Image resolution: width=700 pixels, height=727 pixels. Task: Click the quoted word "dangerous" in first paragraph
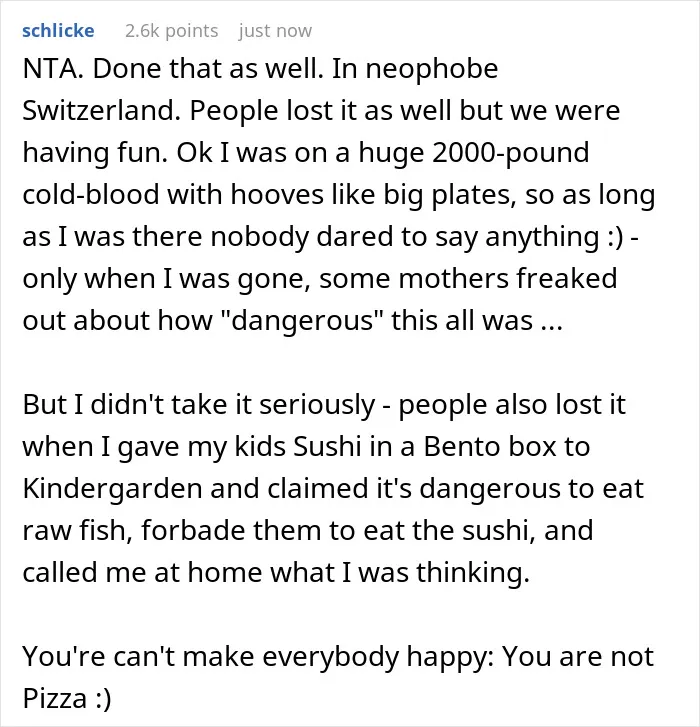click(302, 320)
